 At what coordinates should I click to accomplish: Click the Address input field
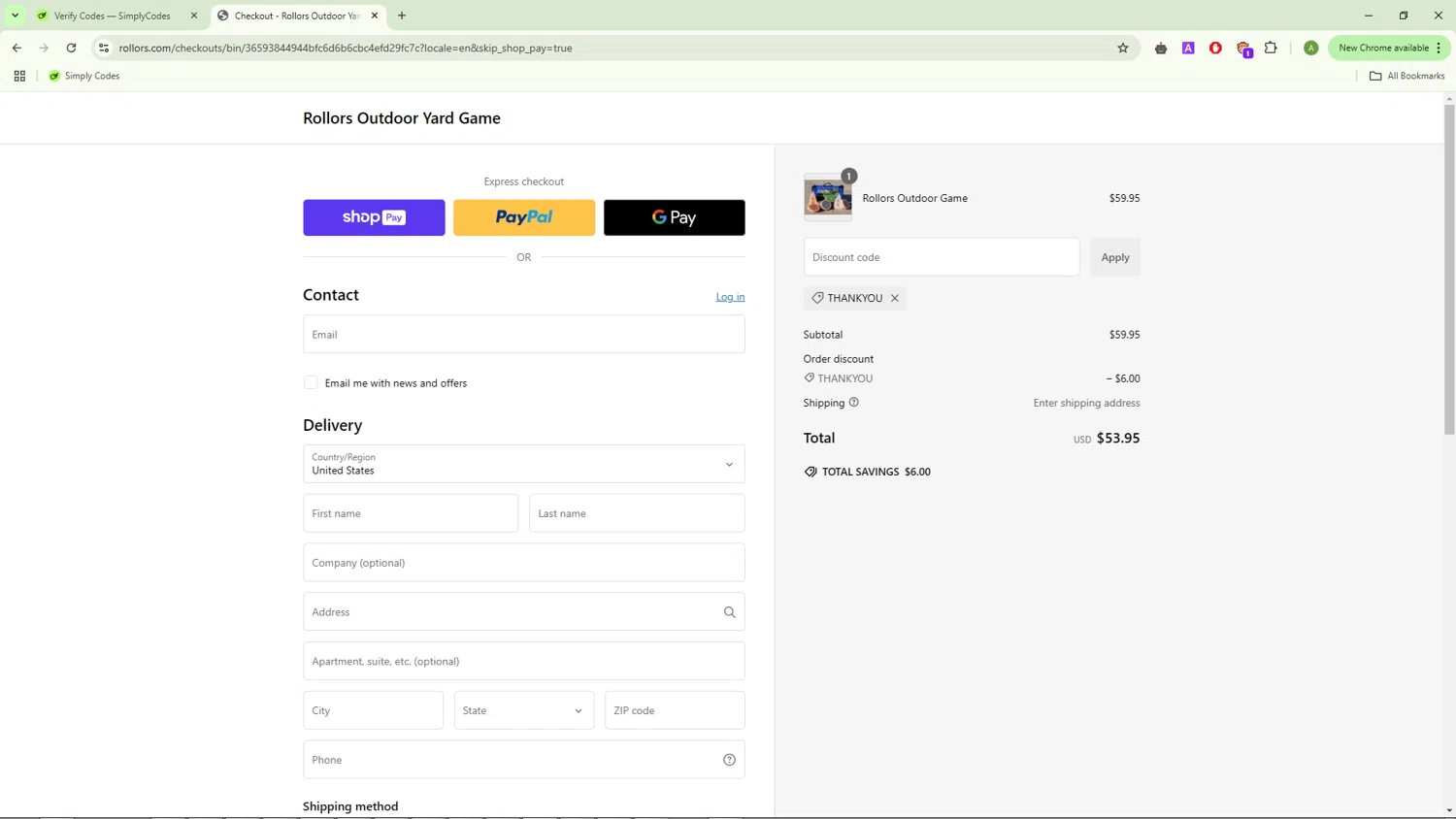click(524, 612)
